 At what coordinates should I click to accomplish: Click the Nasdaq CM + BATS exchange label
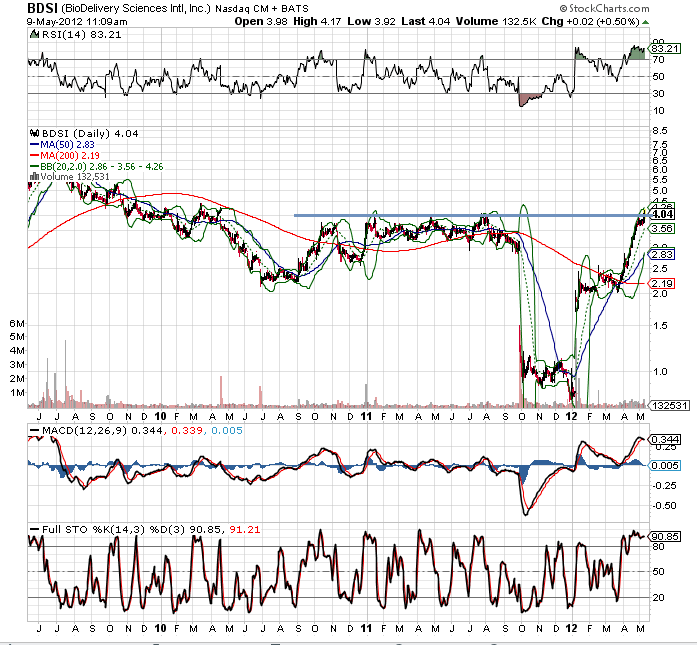(x=262, y=8)
